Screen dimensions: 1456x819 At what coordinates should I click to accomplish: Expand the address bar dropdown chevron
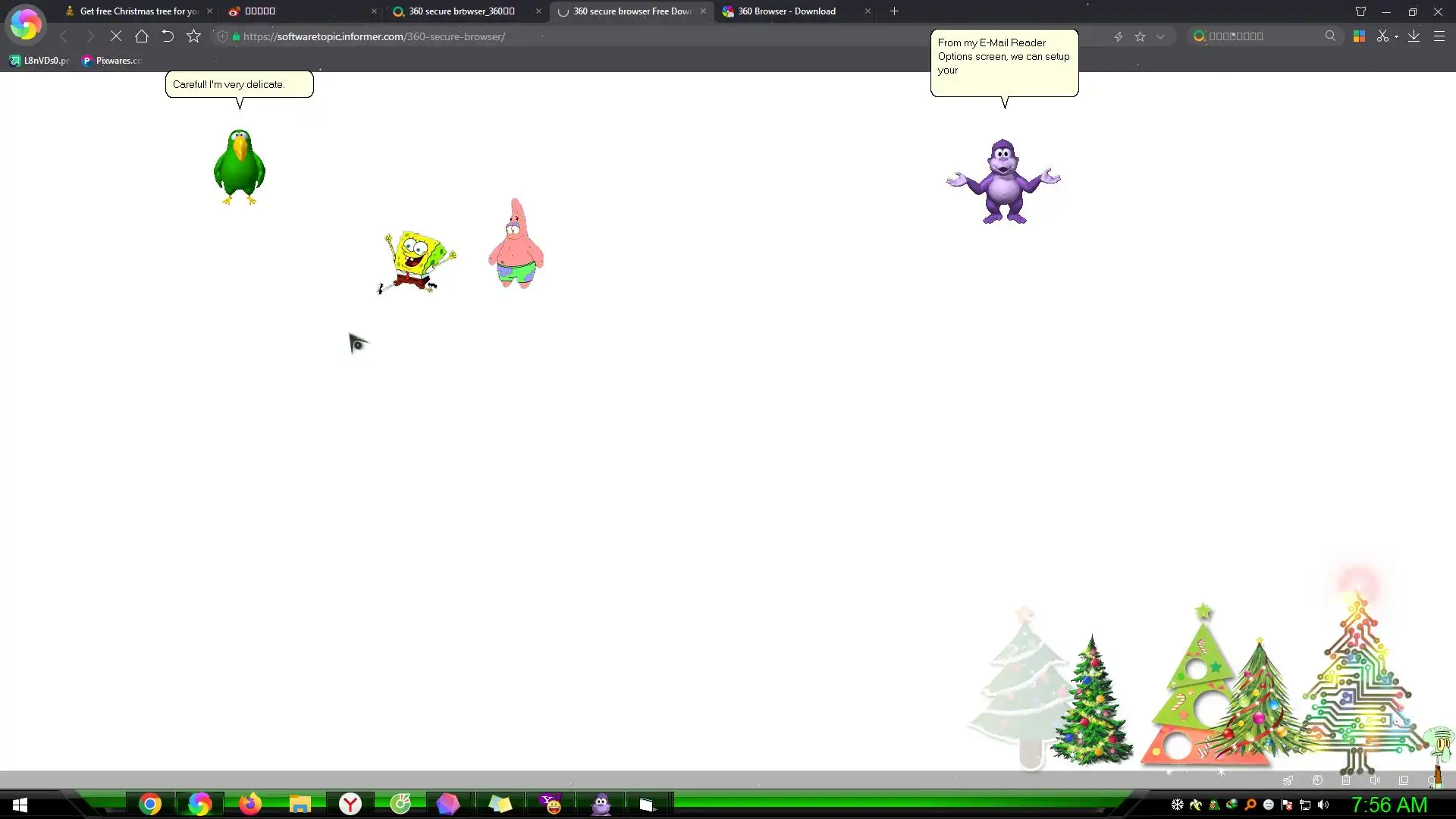pos(1160,36)
